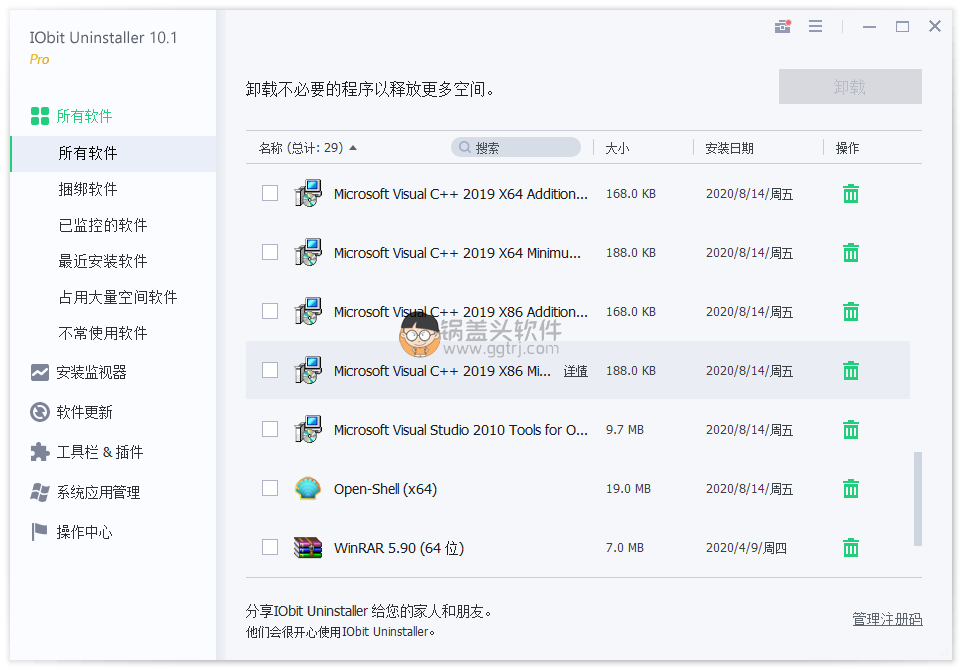
Task: Click trash icon for WinRAR 5.90
Action: click(851, 547)
